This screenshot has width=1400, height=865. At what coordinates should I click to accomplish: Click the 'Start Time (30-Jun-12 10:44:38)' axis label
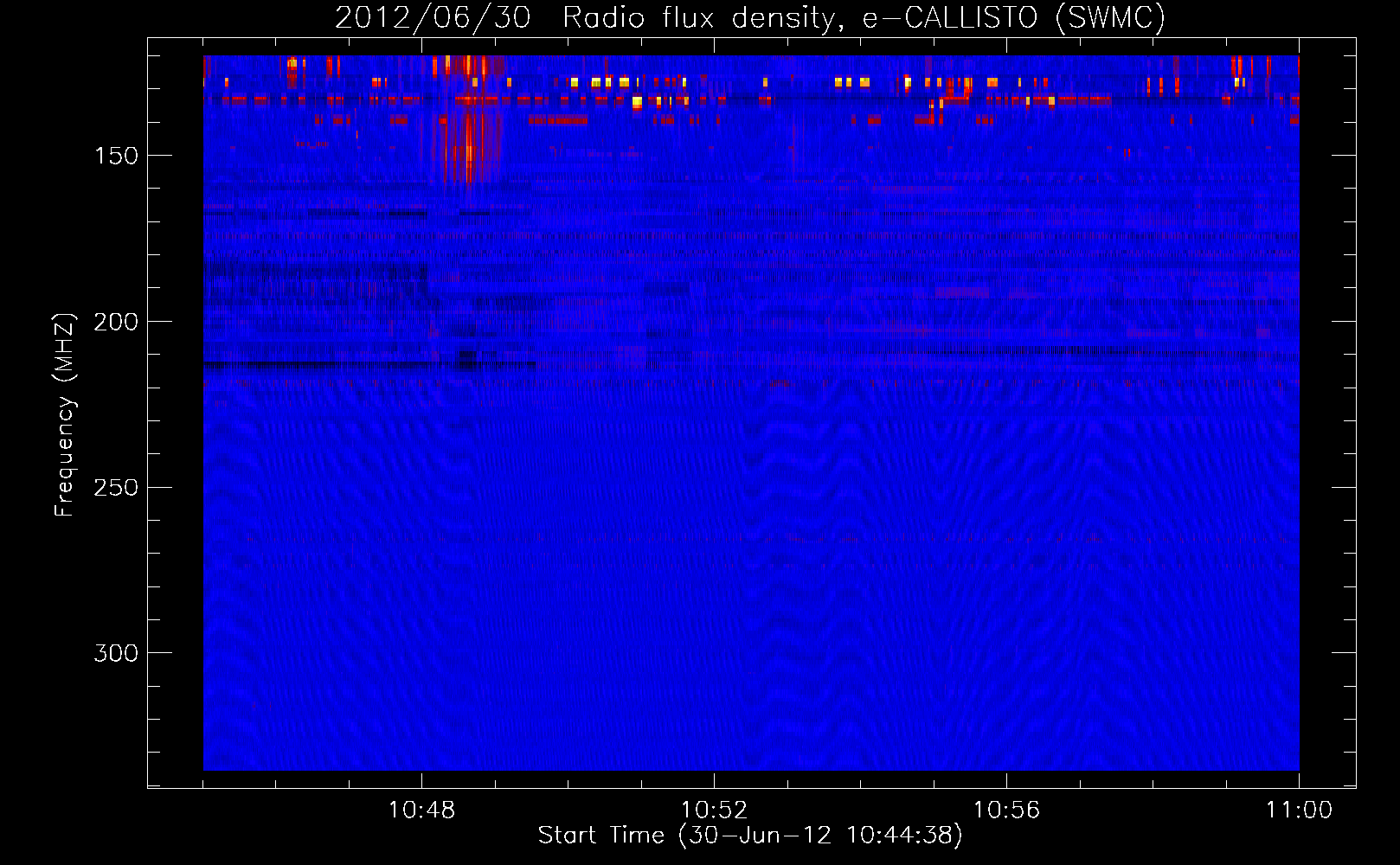(750, 836)
